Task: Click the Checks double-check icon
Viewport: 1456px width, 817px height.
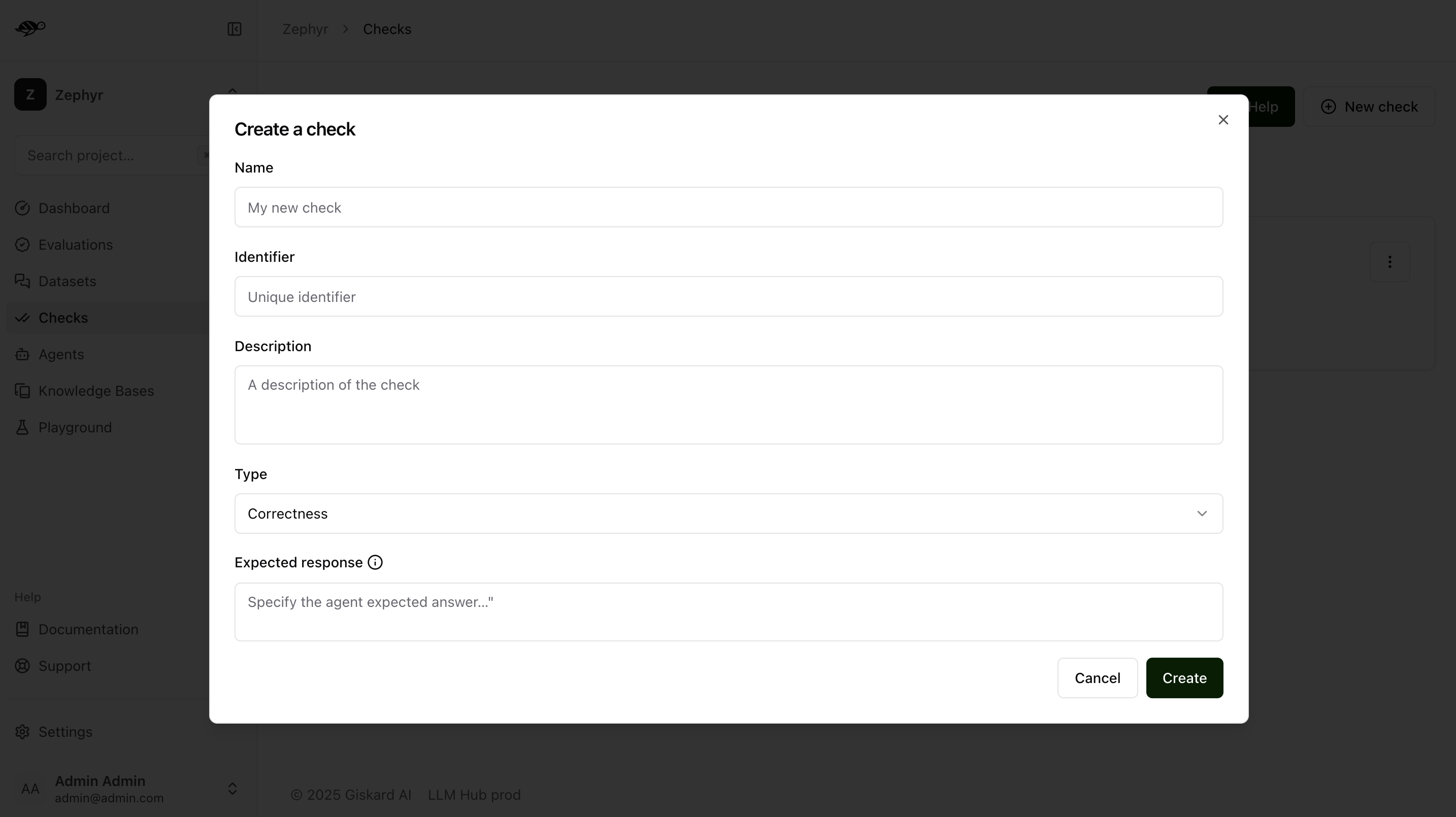Action: tap(22, 318)
